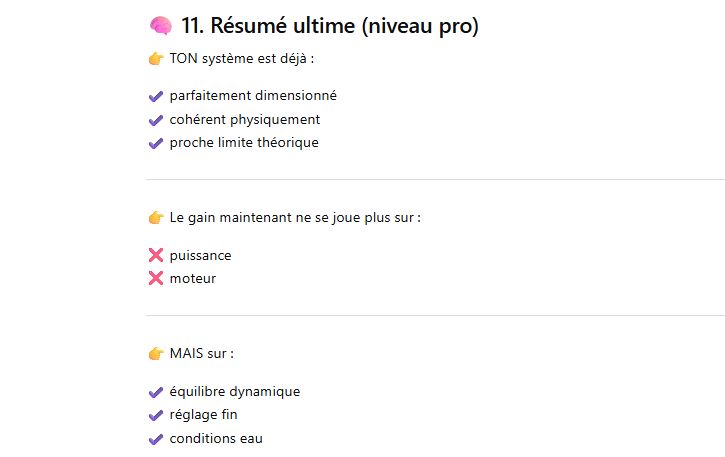Click the red cross next to "moteur"
The image size is (725, 457).
(155, 279)
